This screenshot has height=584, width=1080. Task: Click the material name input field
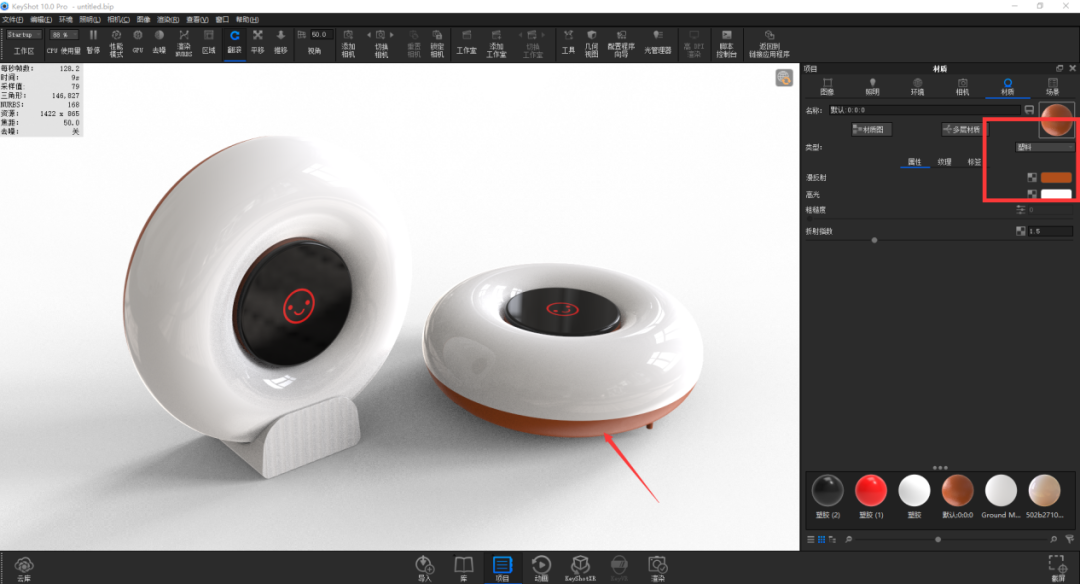point(924,110)
